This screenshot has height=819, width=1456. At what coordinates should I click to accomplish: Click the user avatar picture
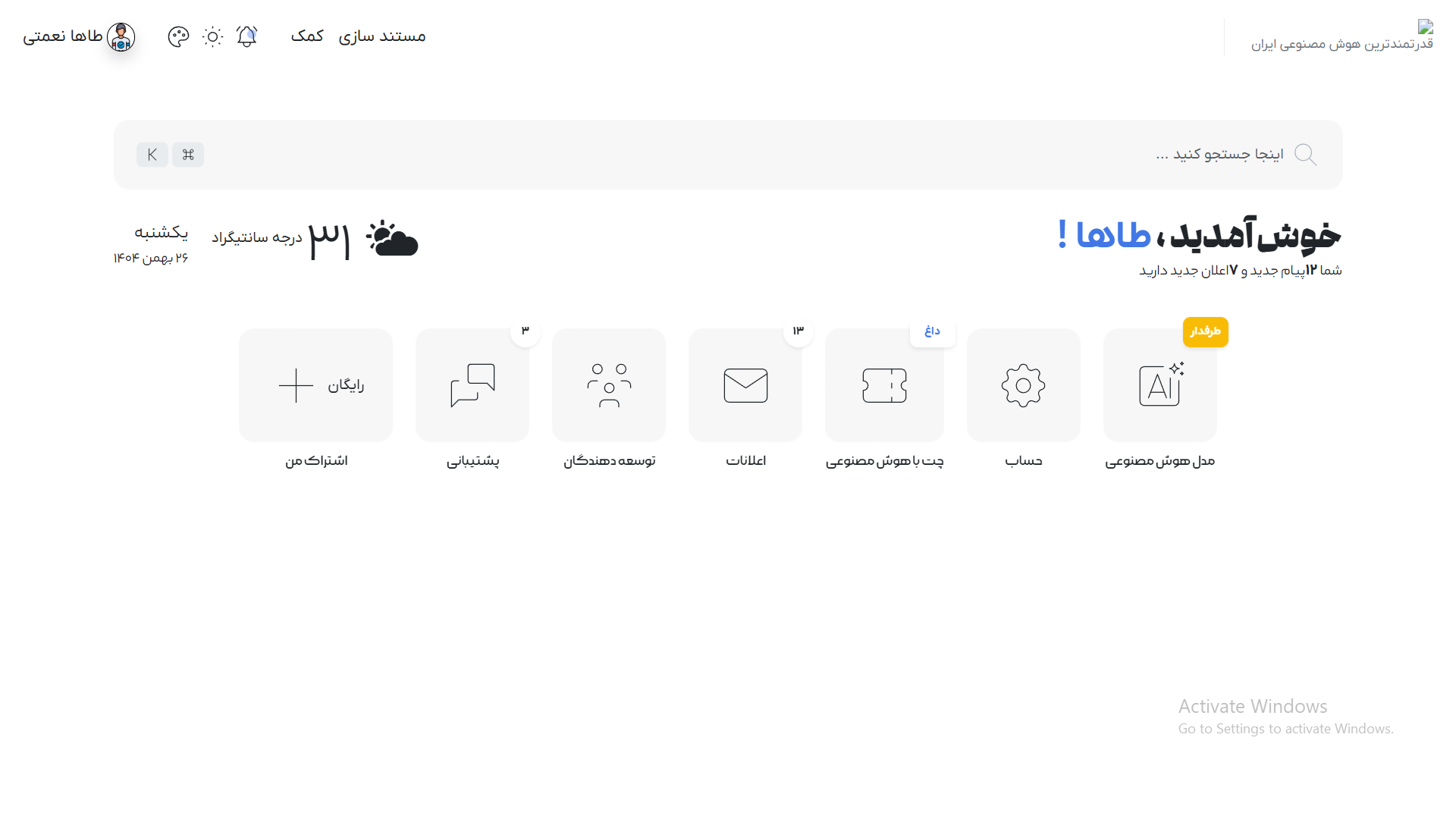[x=121, y=36]
